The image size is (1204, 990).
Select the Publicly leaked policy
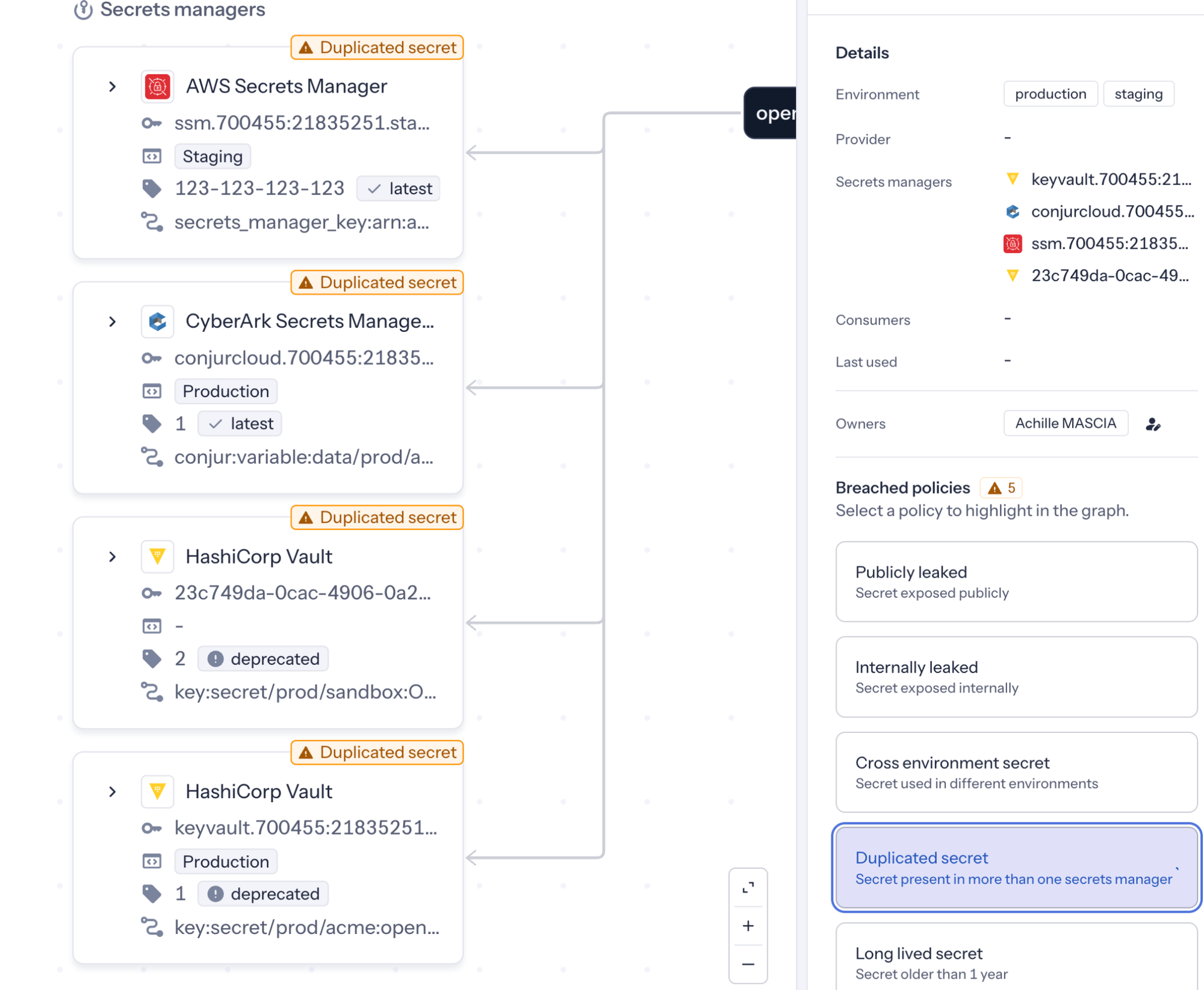coord(1016,582)
